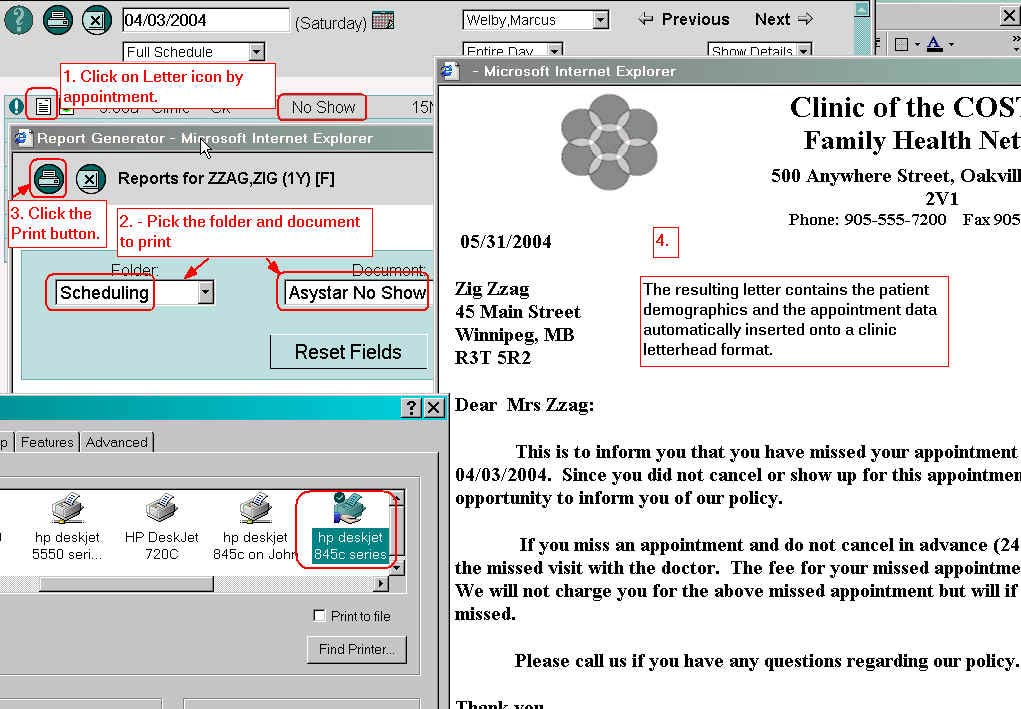Click the ? help button in the print dialog
The width and height of the screenshot is (1021, 709).
(x=411, y=408)
